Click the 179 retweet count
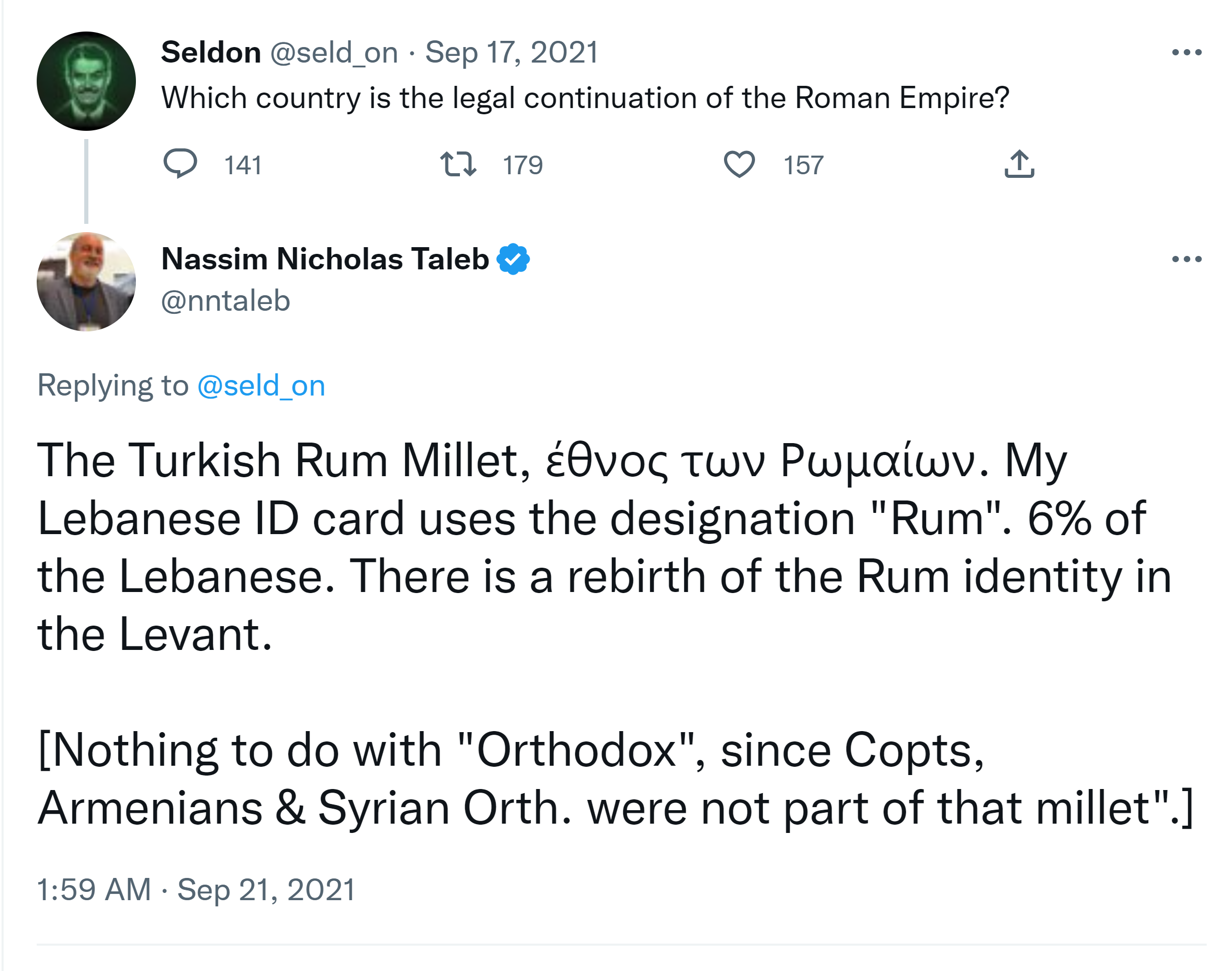The width and height of the screenshot is (1232, 971). (x=522, y=165)
